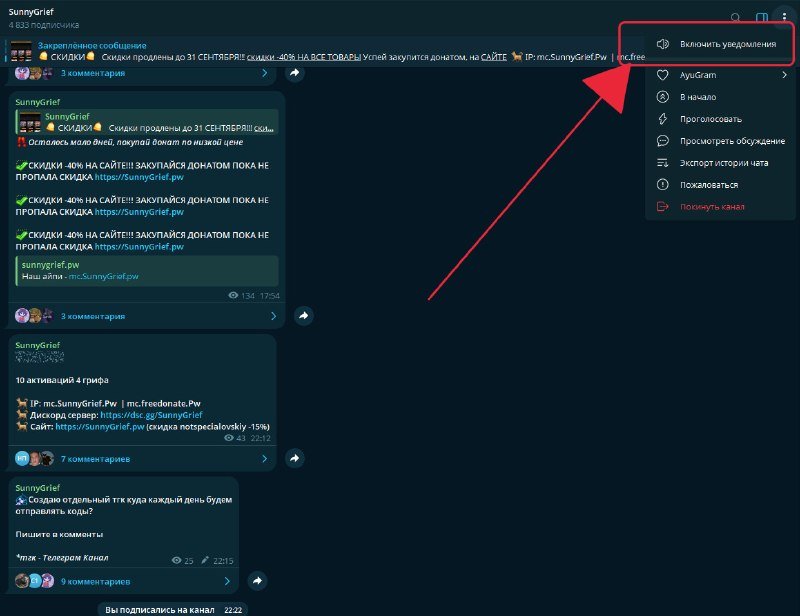Click the text '10 активаций 4 грифа'
The image size is (800, 616).
click(x=62, y=380)
